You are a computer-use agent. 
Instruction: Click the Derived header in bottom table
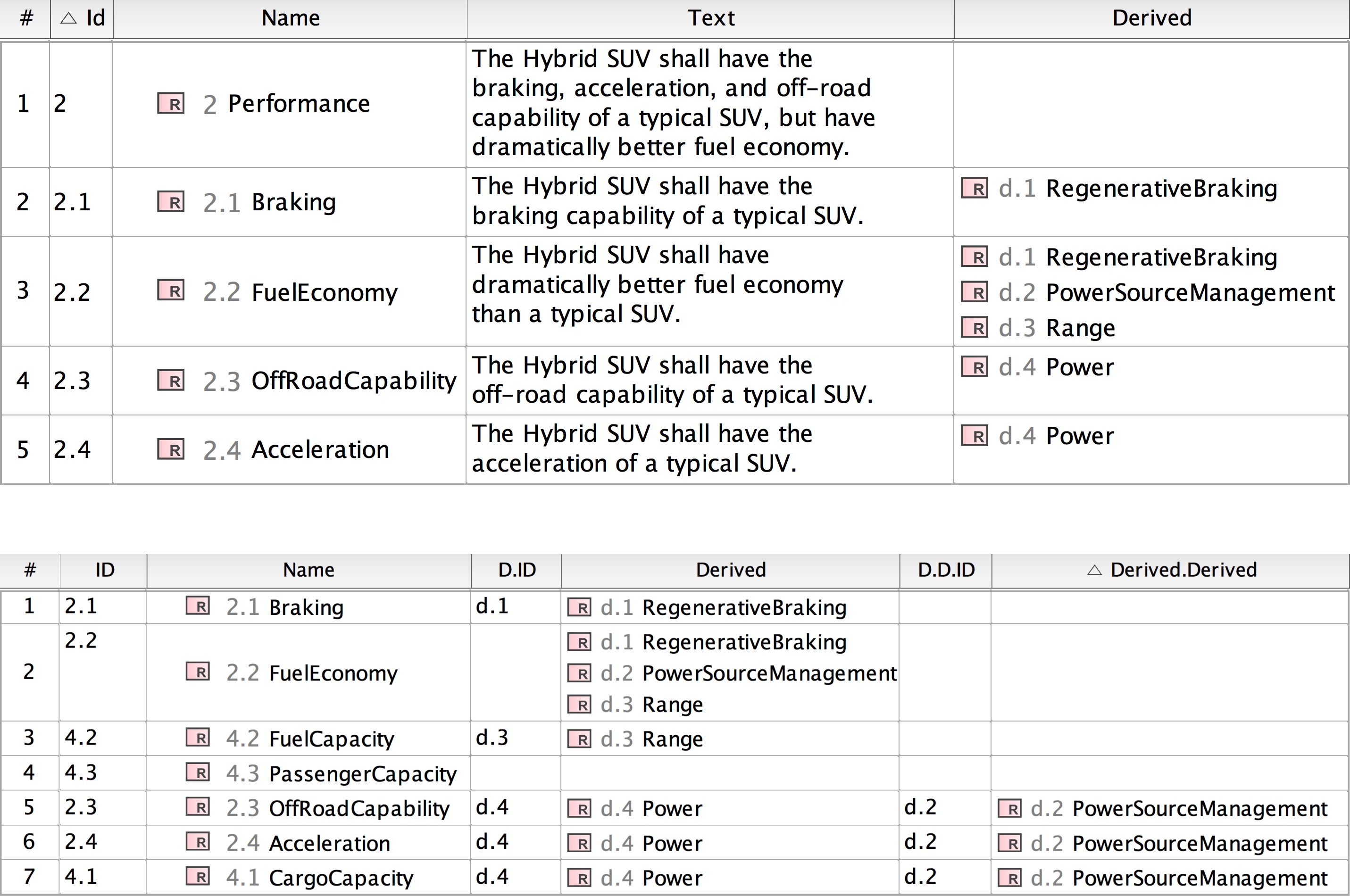coord(731,570)
